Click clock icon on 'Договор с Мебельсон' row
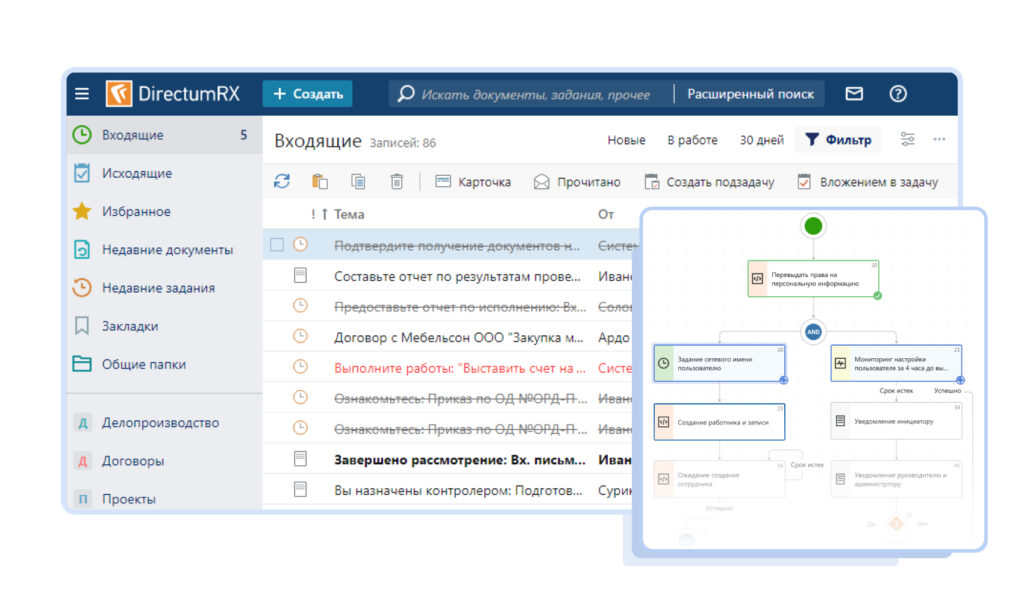The width and height of the screenshot is (1024, 616). click(x=300, y=336)
